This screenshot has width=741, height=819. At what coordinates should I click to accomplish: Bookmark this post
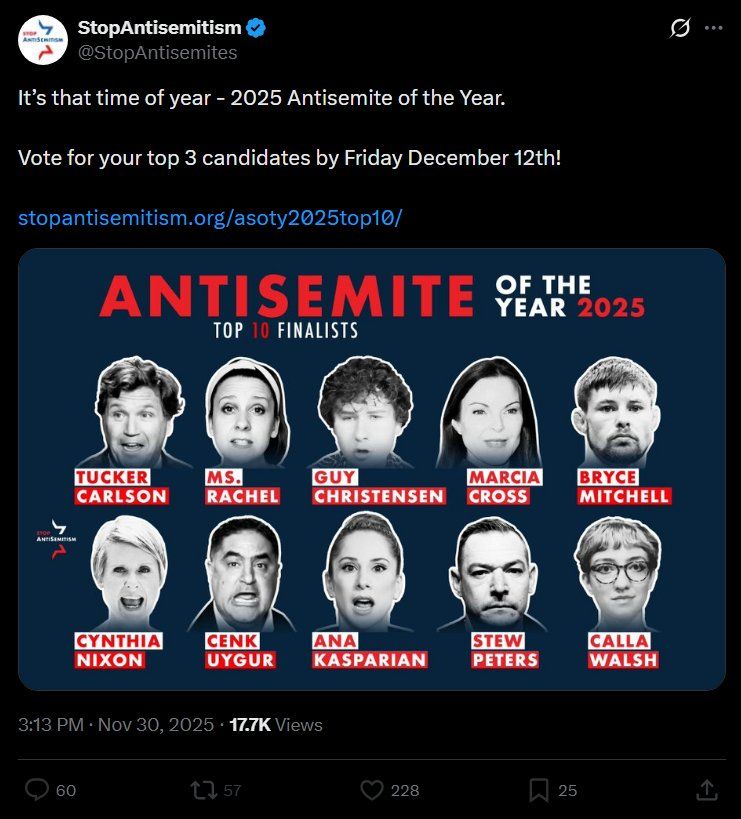tap(539, 790)
